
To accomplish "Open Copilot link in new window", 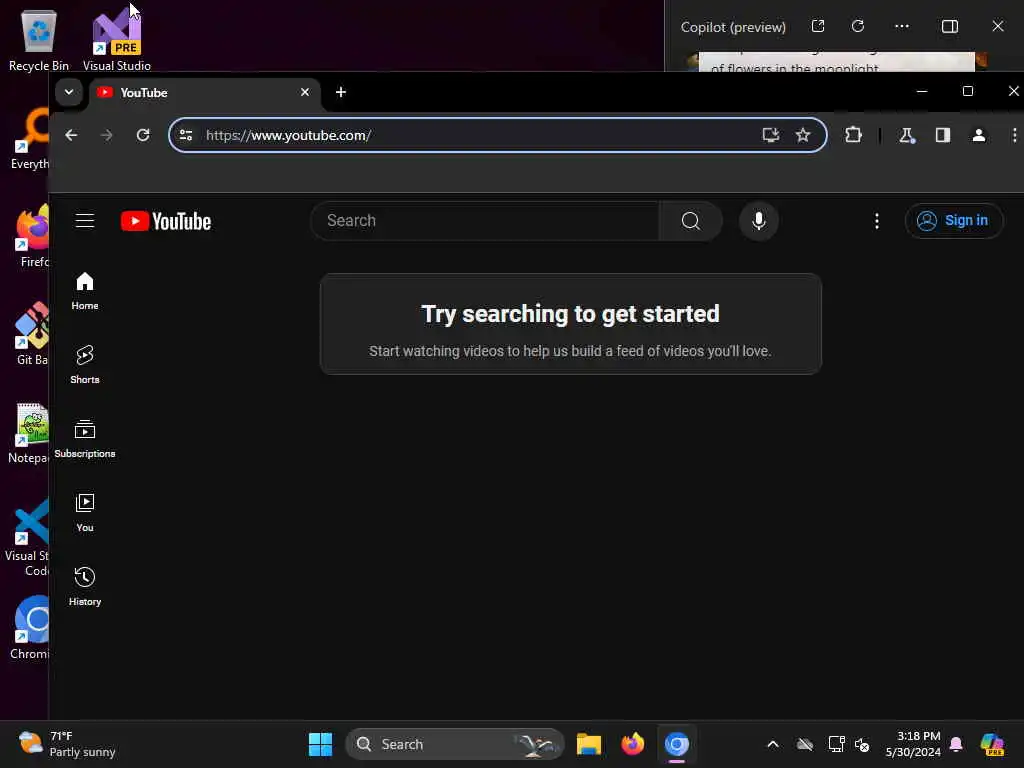I will tap(818, 26).
